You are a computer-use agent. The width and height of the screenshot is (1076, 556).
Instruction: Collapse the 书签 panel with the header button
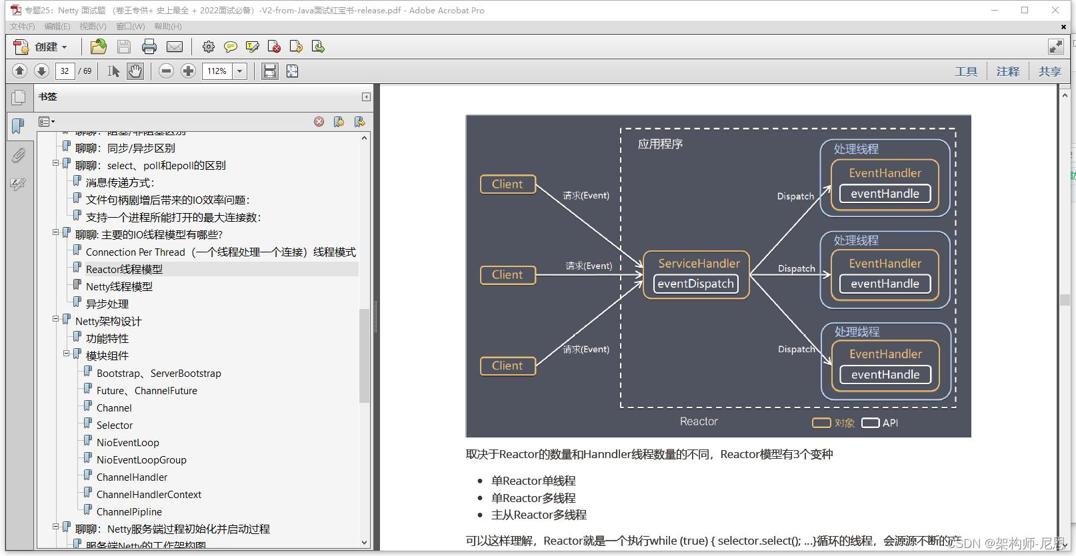pos(366,97)
